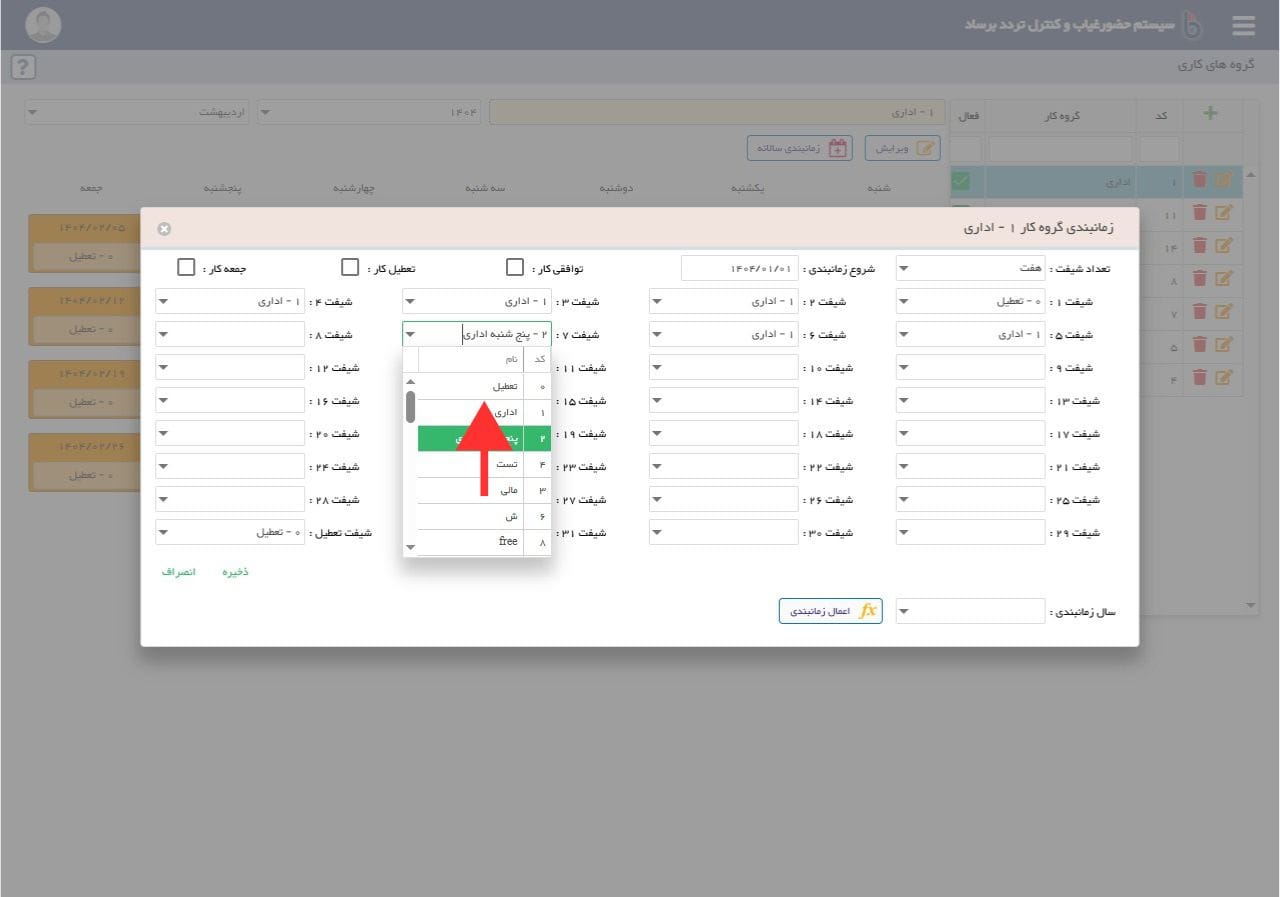Open the سال زمانبندی dropdown
The width and height of the screenshot is (1280, 897).
pos(904,612)
